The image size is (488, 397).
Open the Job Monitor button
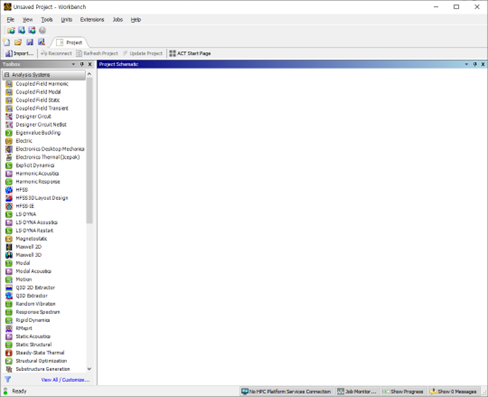[357, 391]
